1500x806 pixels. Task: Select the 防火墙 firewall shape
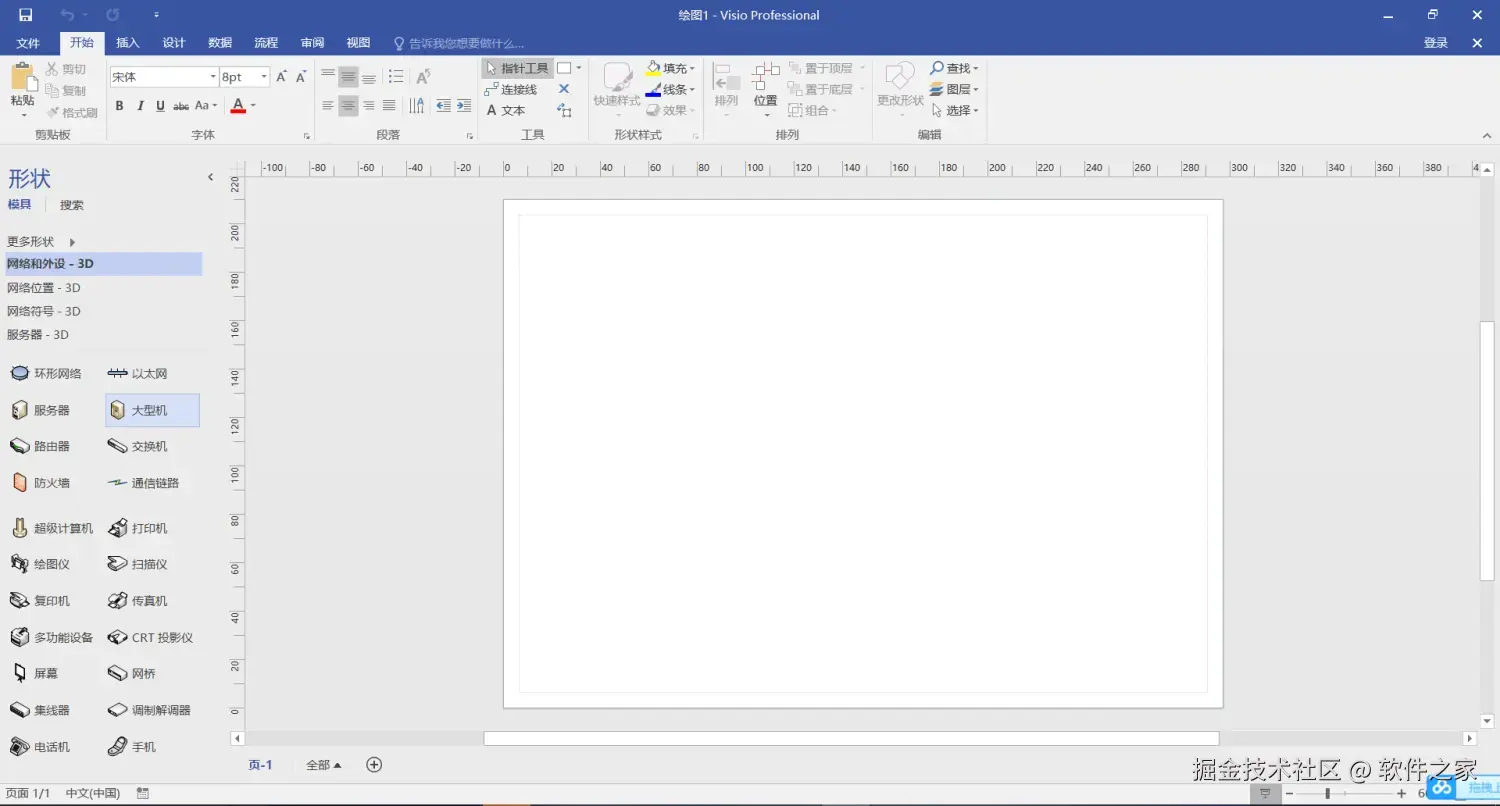pyautogui.click(x=41, y=483)
